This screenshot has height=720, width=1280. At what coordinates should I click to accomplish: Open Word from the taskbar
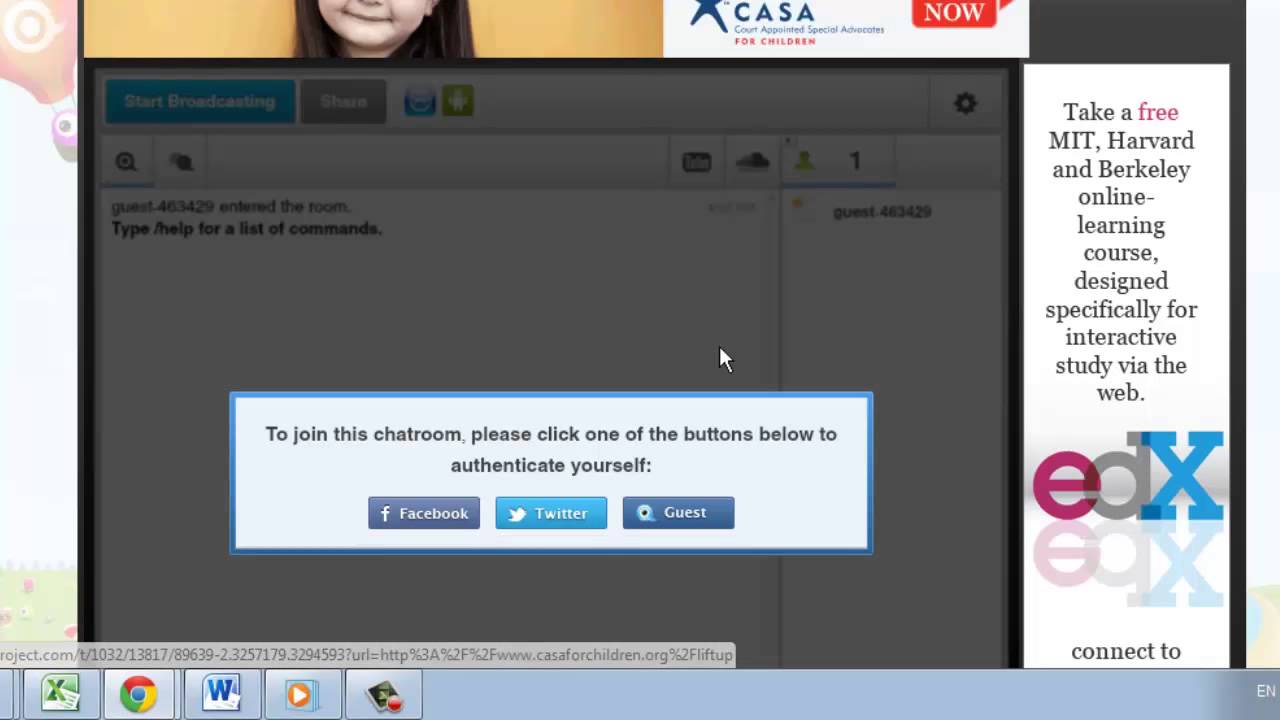point(221,694)
